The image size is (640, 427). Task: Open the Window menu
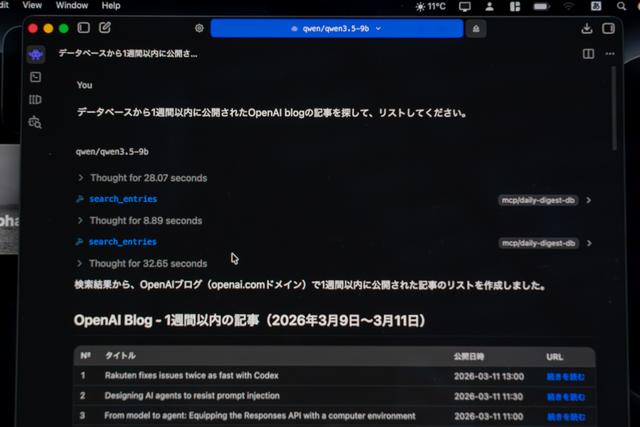pos(71,5)
